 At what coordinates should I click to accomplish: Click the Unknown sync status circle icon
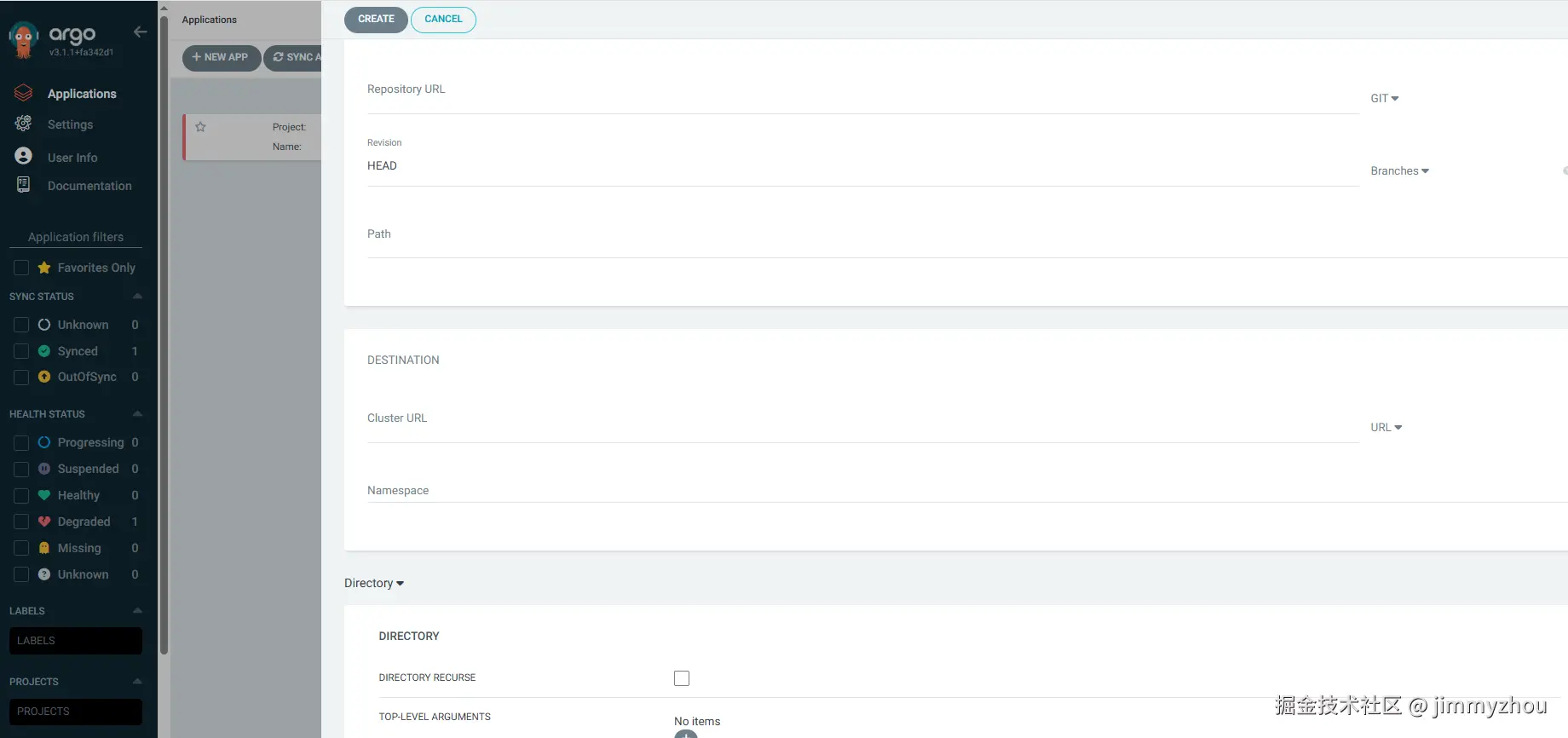coord(44,325)
